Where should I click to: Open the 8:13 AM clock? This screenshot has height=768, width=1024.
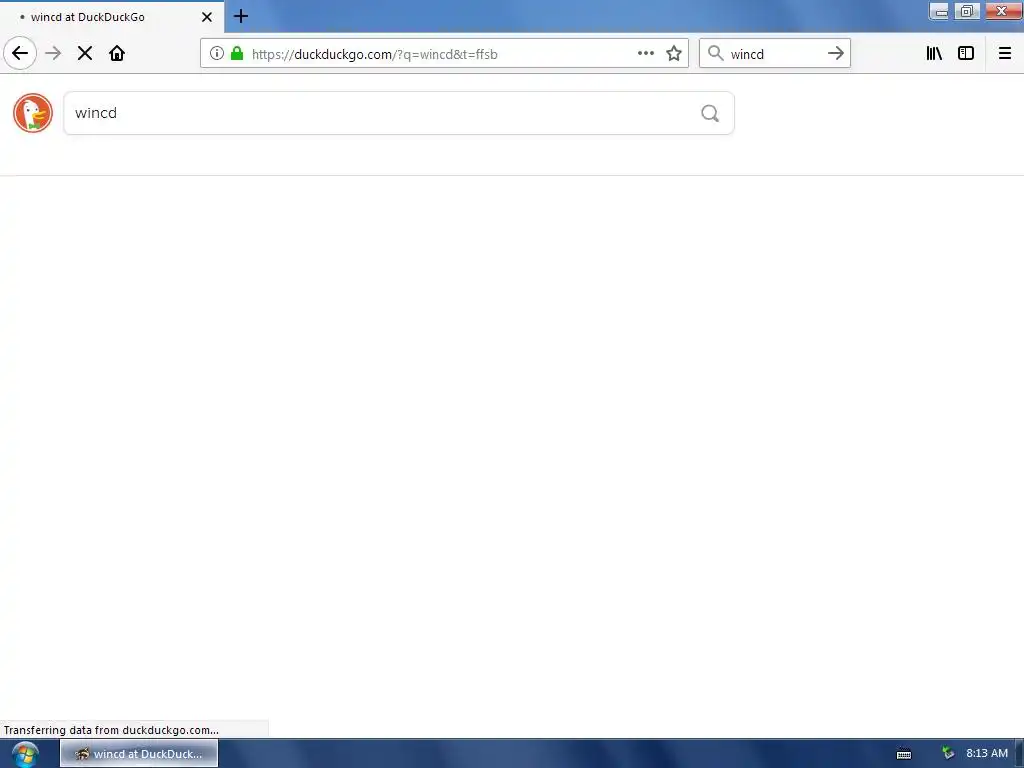point(987,754)
